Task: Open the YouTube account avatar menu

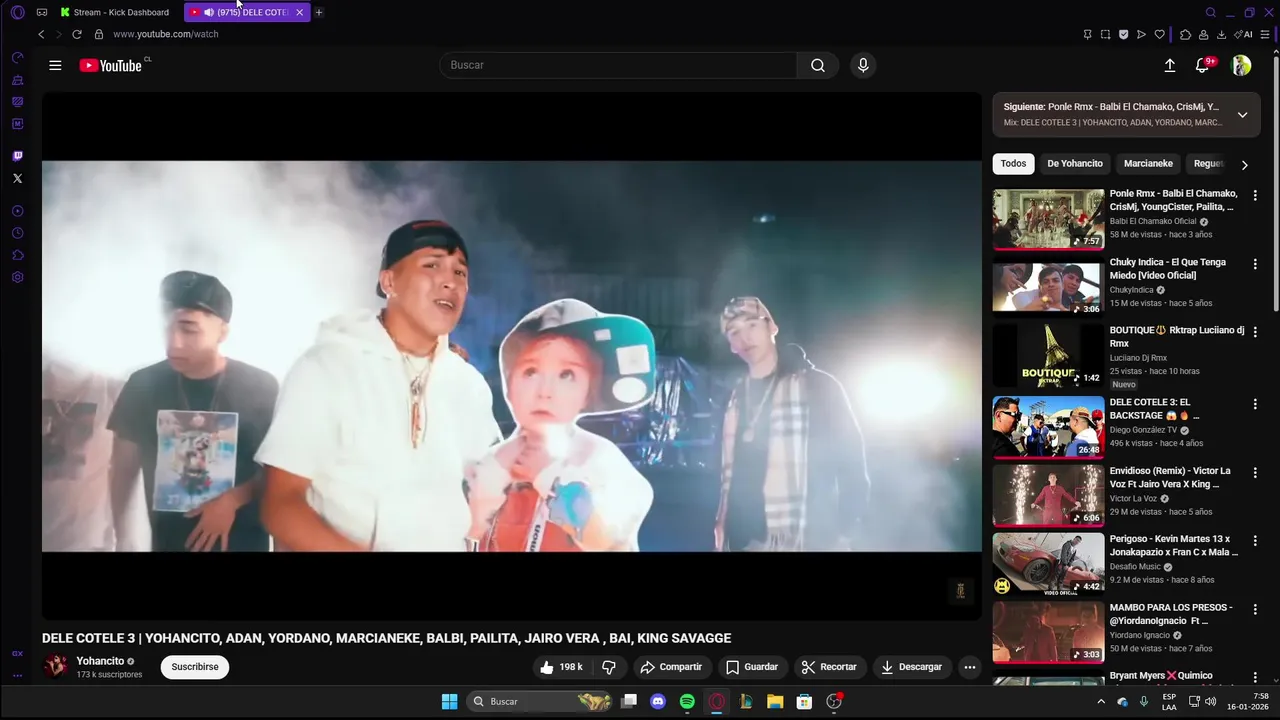Action: (x=1241, y=65)
